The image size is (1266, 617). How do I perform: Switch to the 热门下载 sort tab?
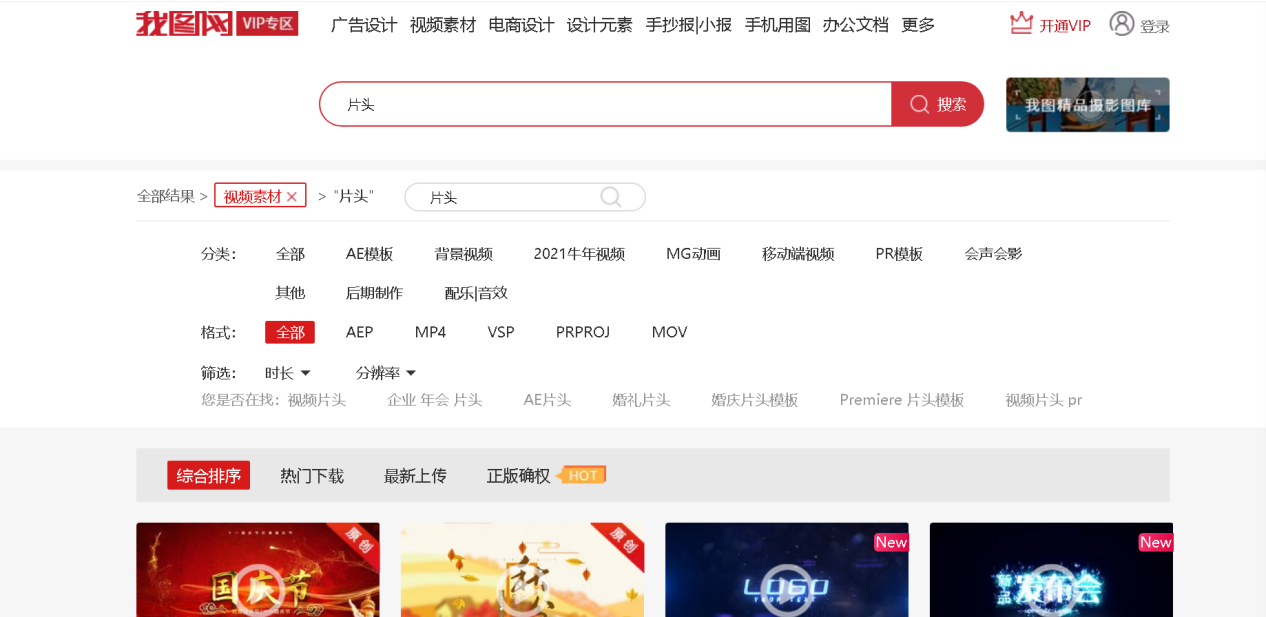(x=312, y=475)
